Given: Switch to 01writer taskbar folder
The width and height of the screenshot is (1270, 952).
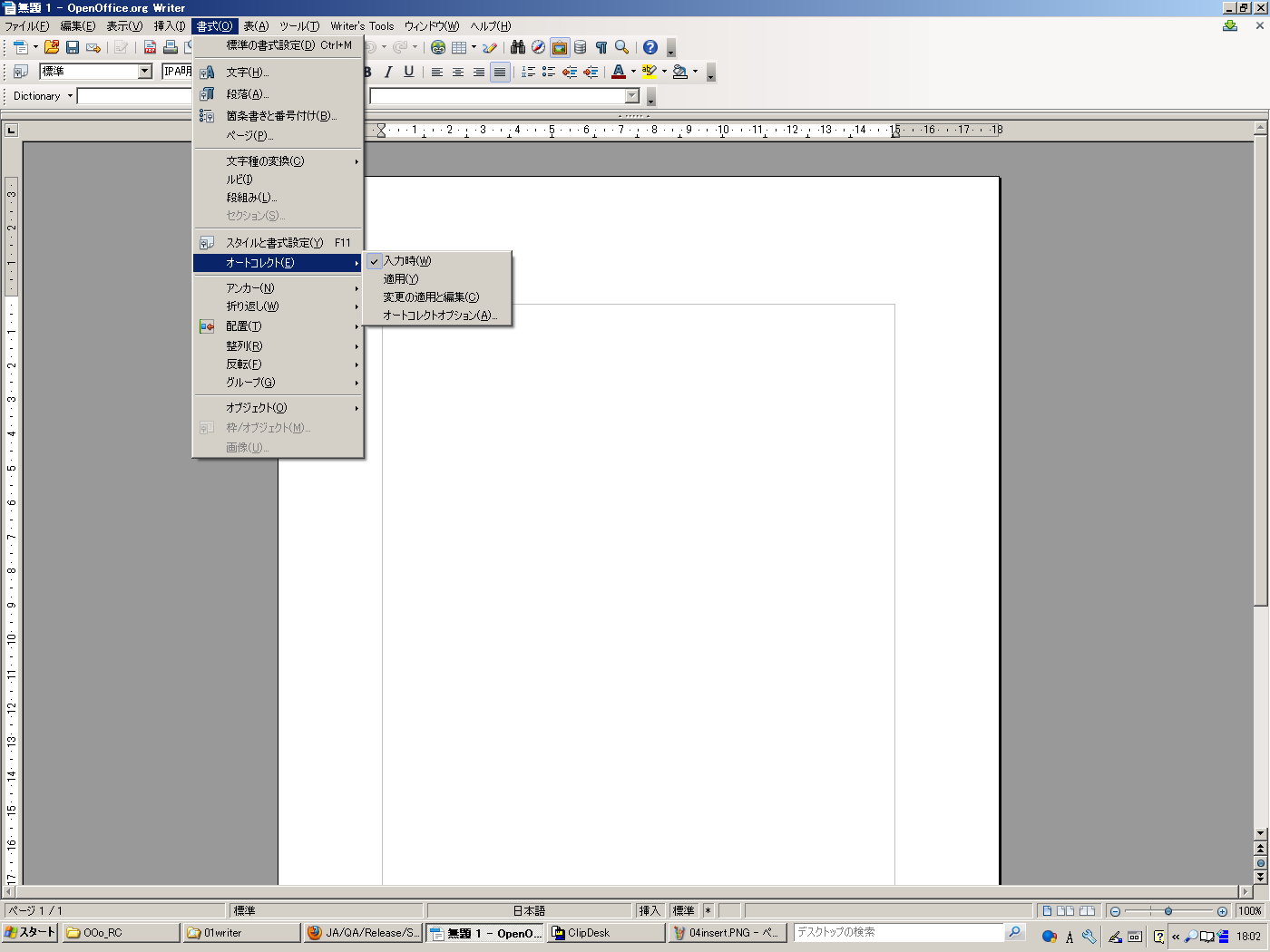Looking at the screenshot, I should click(240, 933).
